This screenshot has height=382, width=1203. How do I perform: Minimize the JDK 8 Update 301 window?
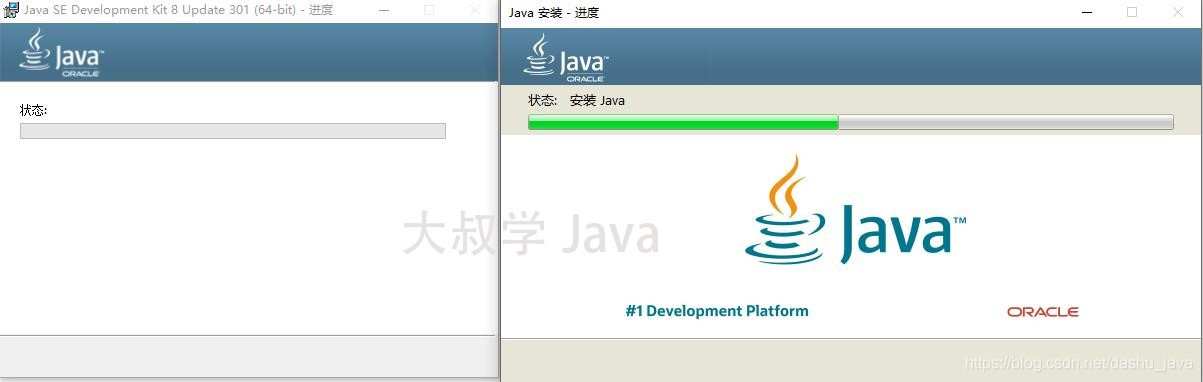[385, 10]
